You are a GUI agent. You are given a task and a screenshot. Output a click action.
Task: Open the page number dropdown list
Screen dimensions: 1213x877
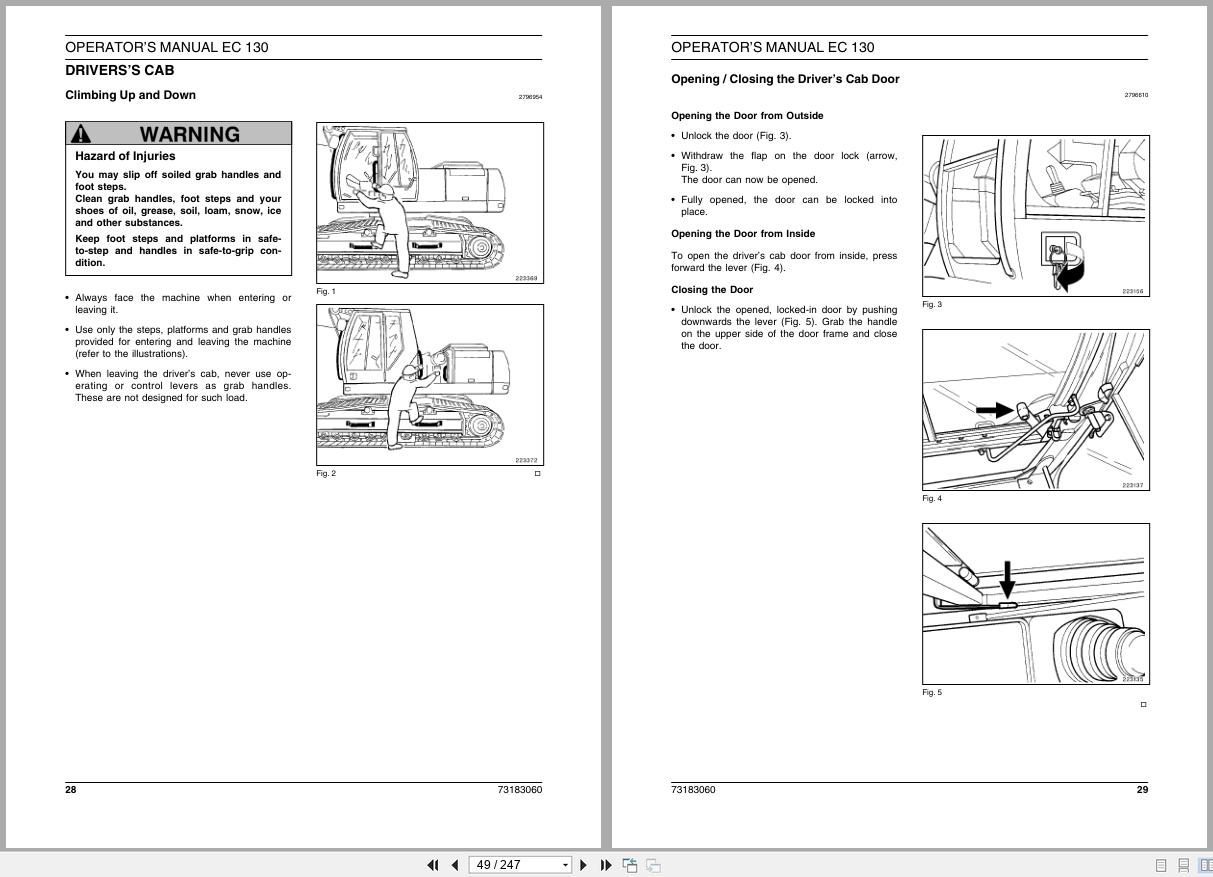566,864
